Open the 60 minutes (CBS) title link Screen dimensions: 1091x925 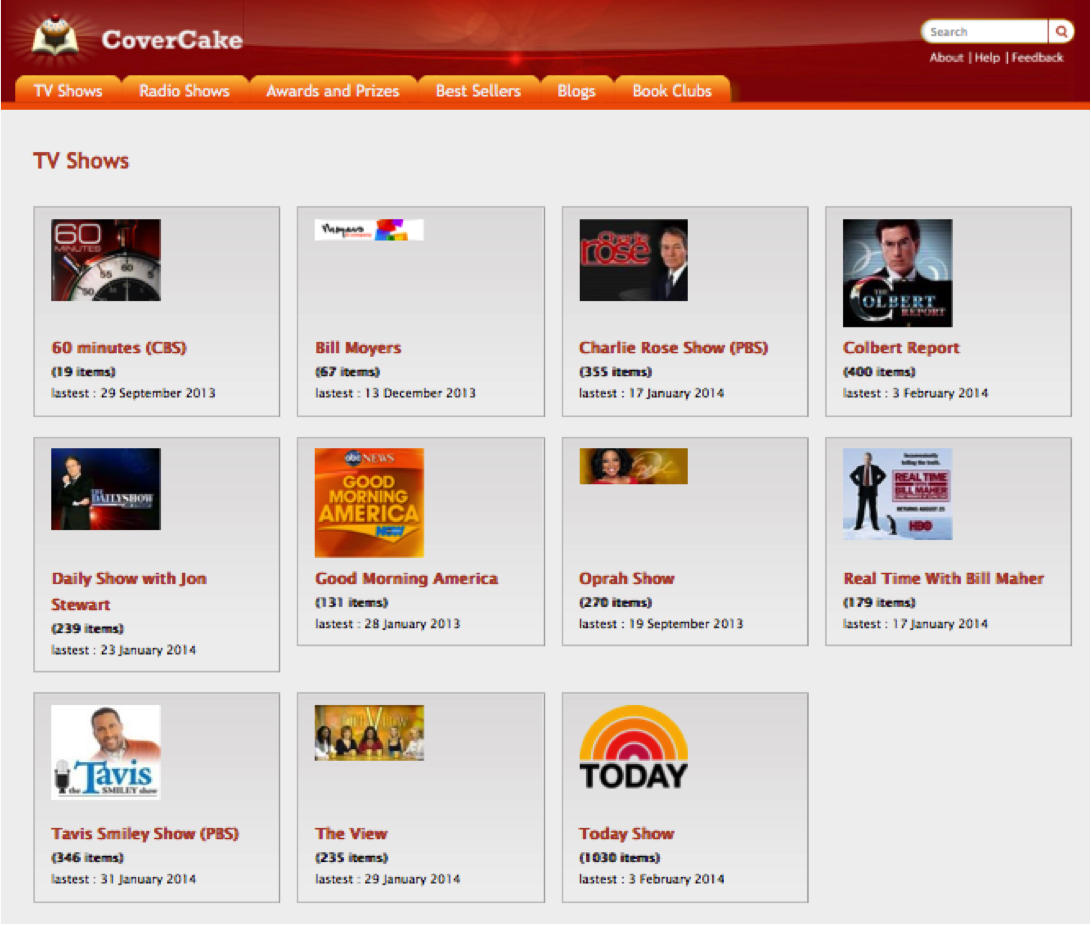[119, 347]
